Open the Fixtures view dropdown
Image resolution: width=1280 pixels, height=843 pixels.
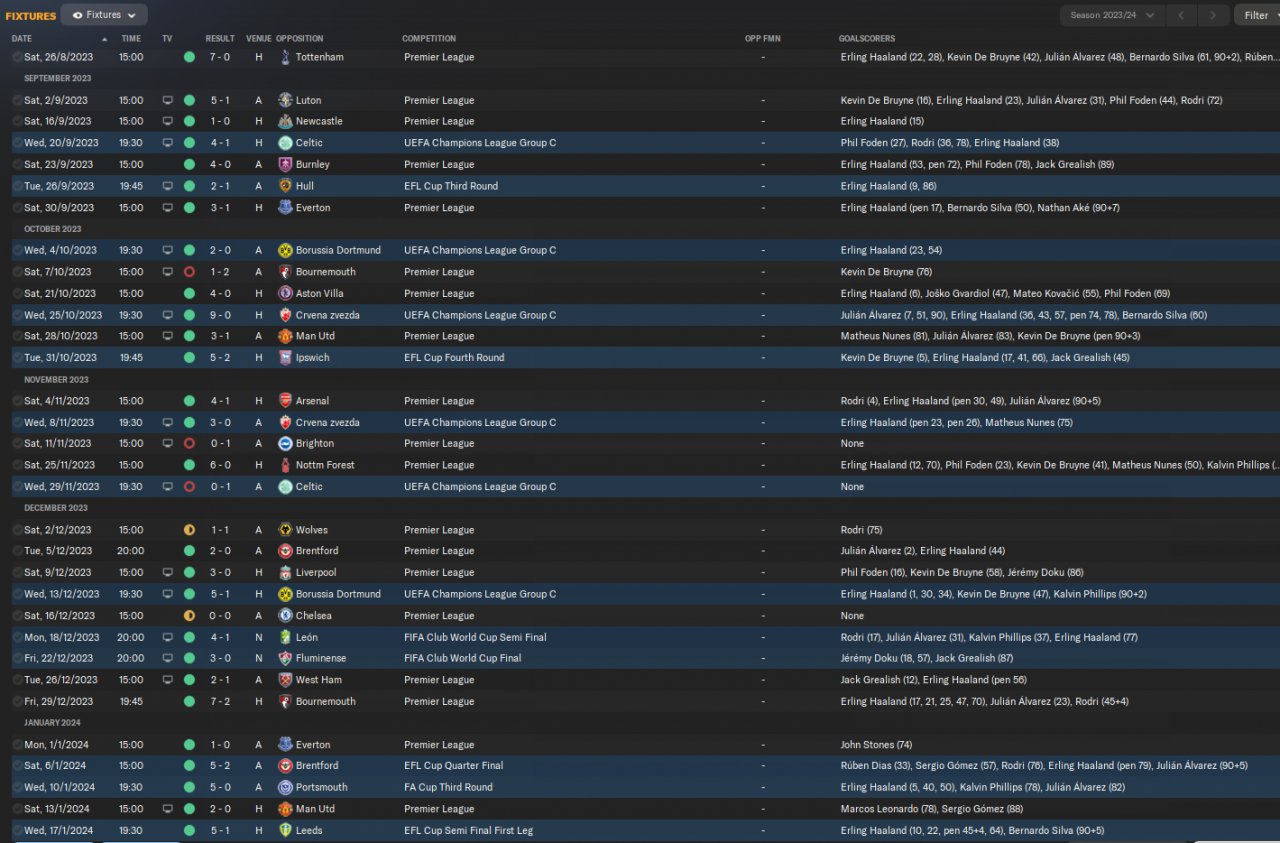pyautogui.click(x=104, y=15)
